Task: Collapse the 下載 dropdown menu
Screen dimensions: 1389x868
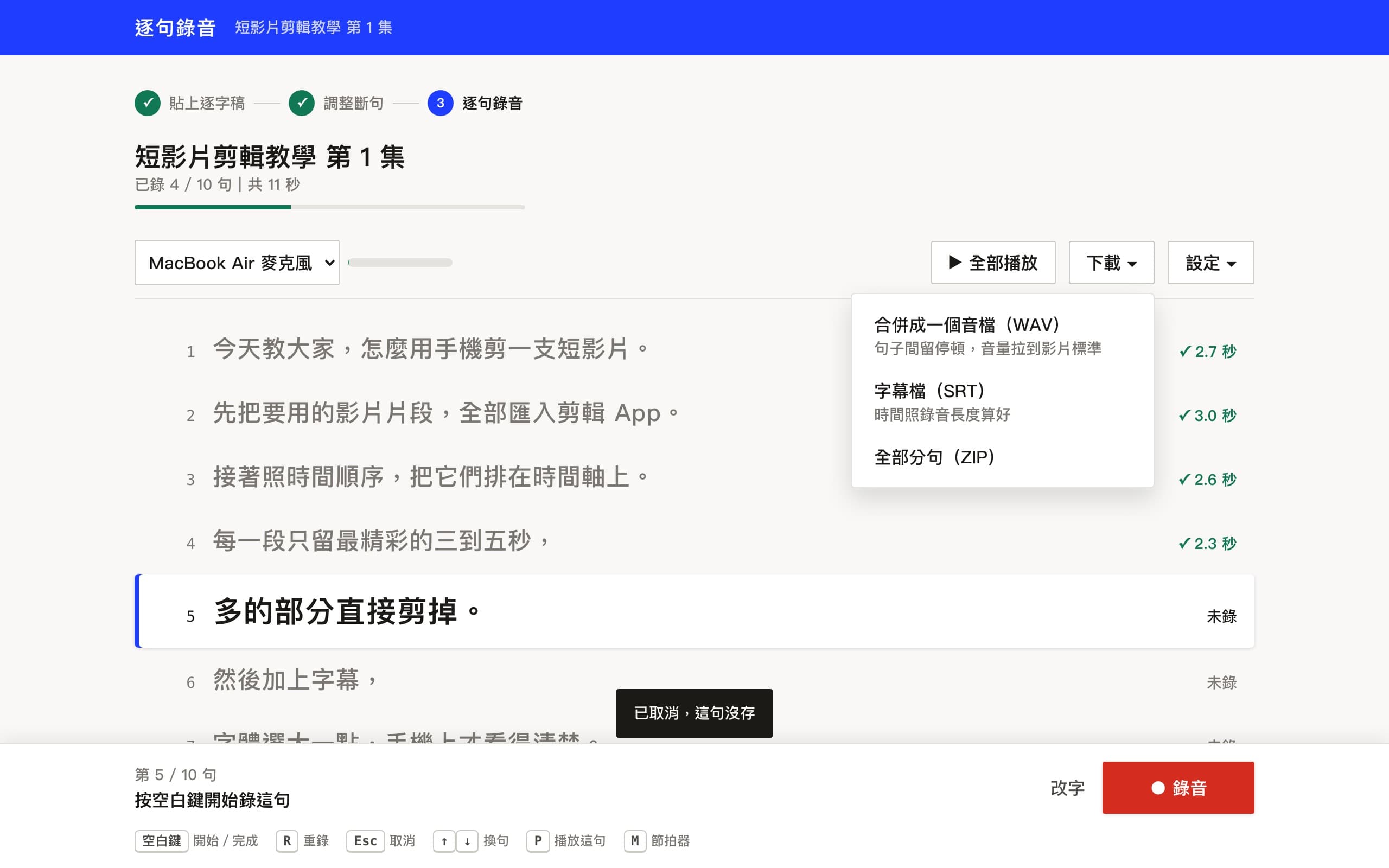Action: pos(1111,263)
